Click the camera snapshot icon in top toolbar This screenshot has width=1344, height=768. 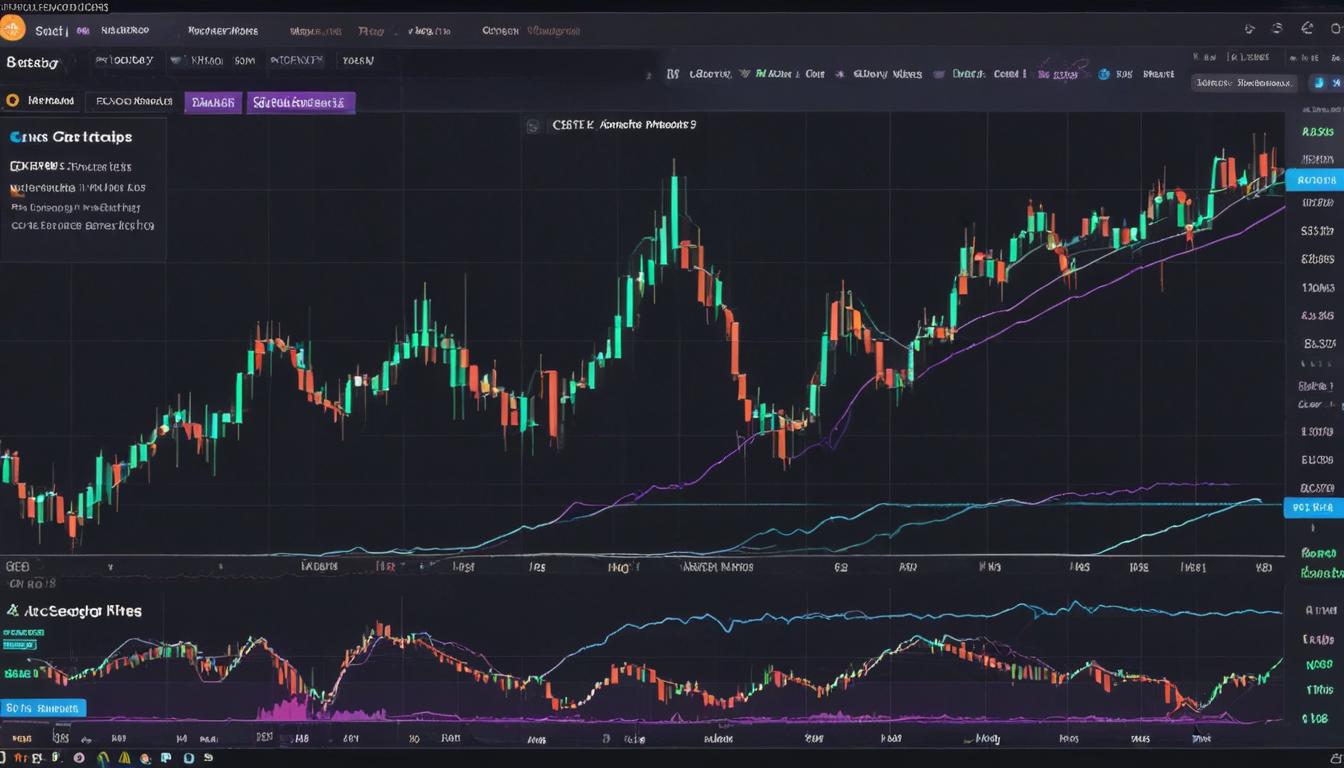tap(1307, 28)
